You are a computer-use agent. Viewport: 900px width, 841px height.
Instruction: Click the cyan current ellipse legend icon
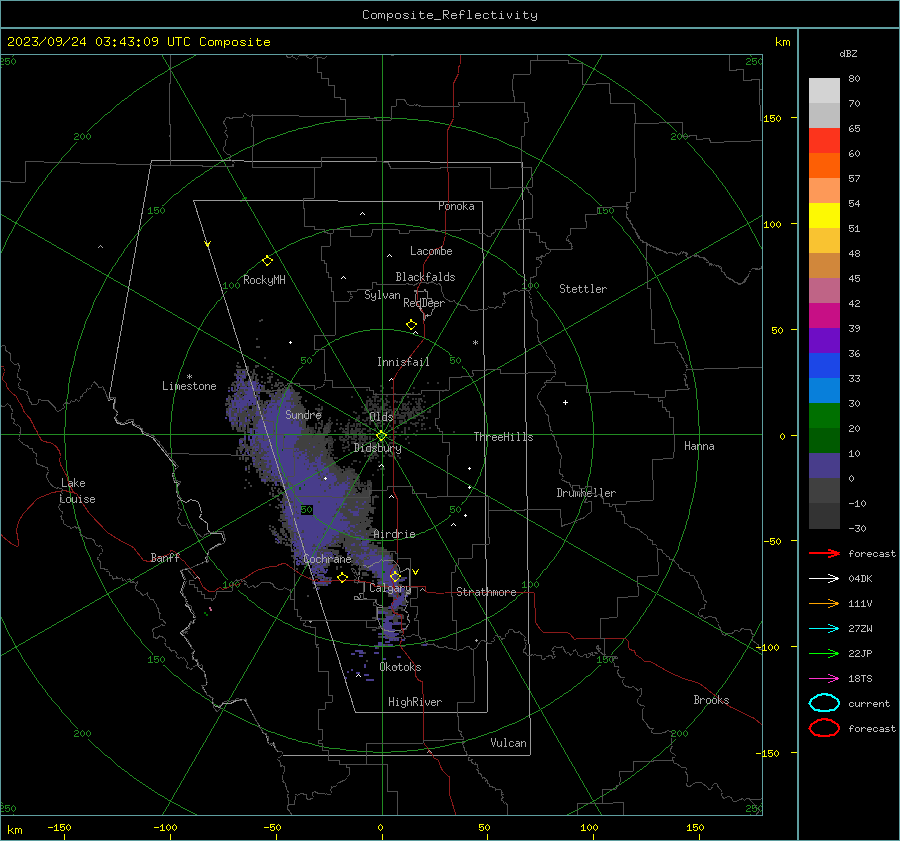pos(824,703)
